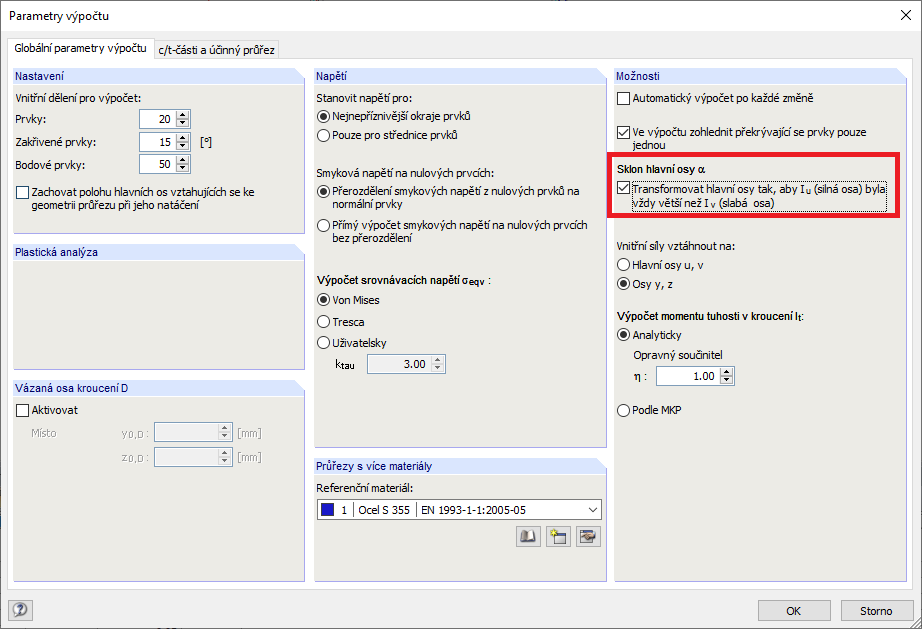Click the η value input field
922x629 pixels.
point(689,376)
